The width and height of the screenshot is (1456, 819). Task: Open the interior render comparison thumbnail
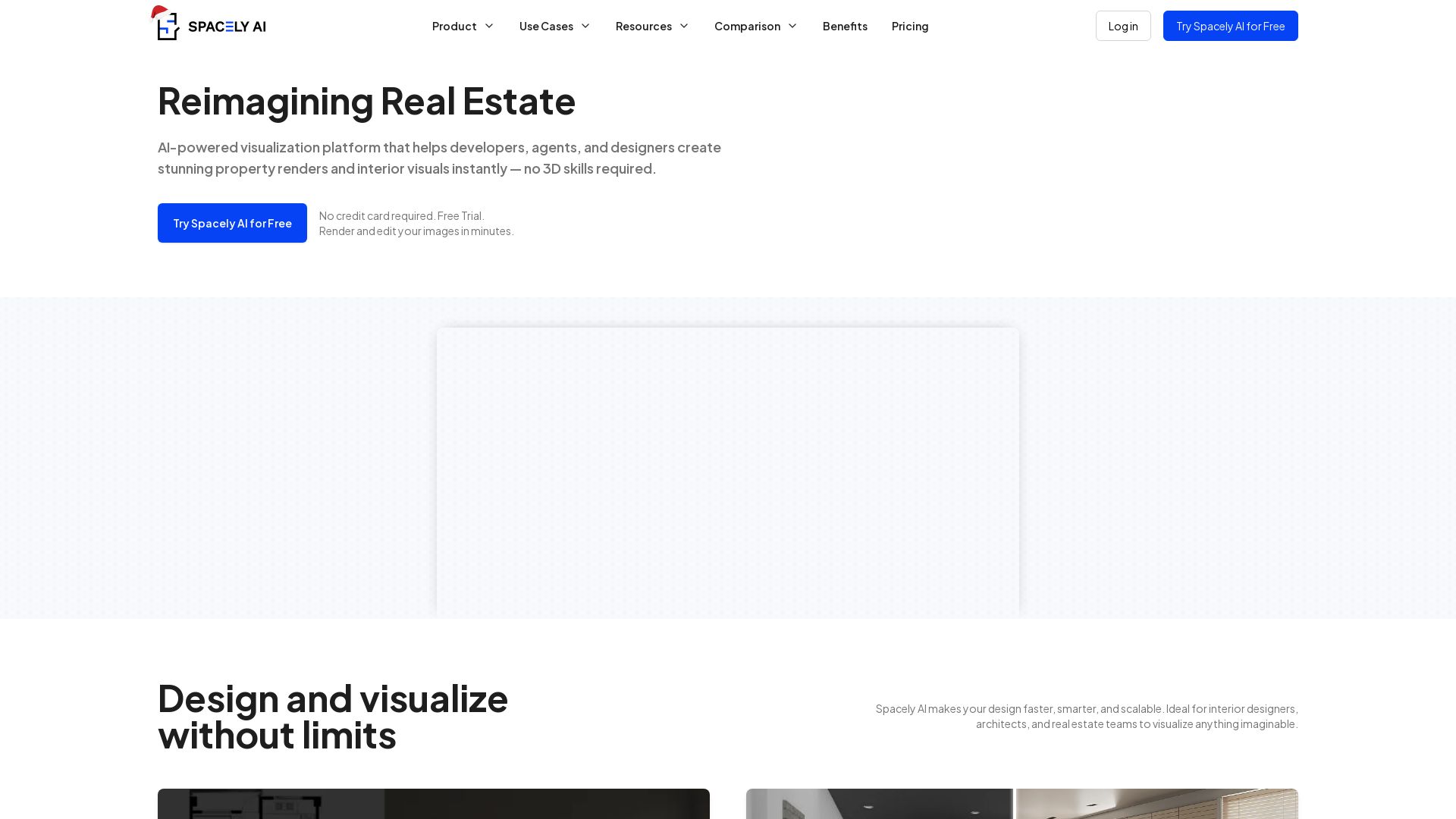pos(1021,804)
